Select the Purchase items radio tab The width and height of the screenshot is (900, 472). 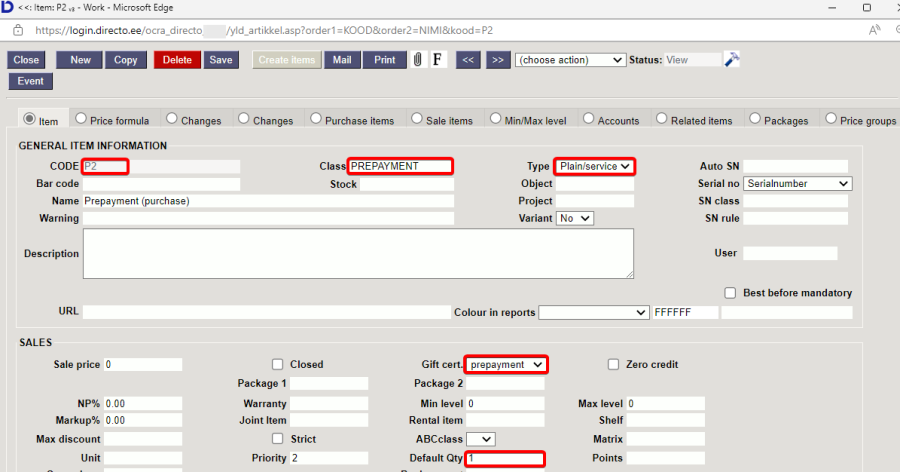(316, 118)
